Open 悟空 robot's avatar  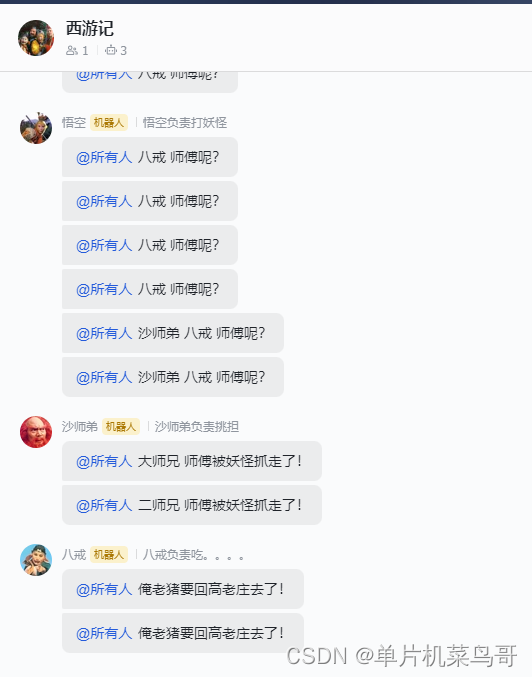[x=36, y=128]
